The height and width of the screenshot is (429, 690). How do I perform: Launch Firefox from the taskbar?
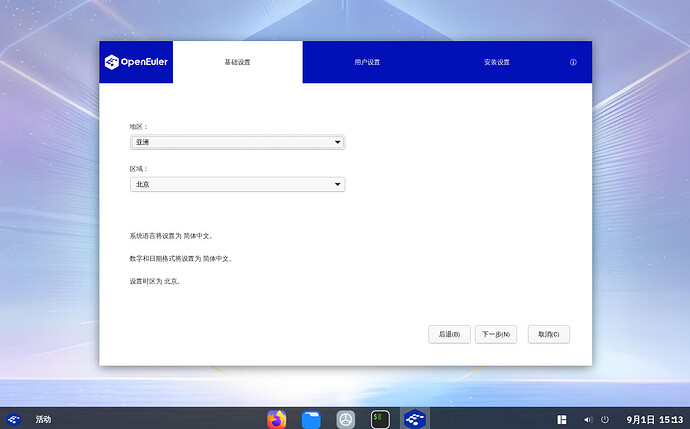(277, 420)
